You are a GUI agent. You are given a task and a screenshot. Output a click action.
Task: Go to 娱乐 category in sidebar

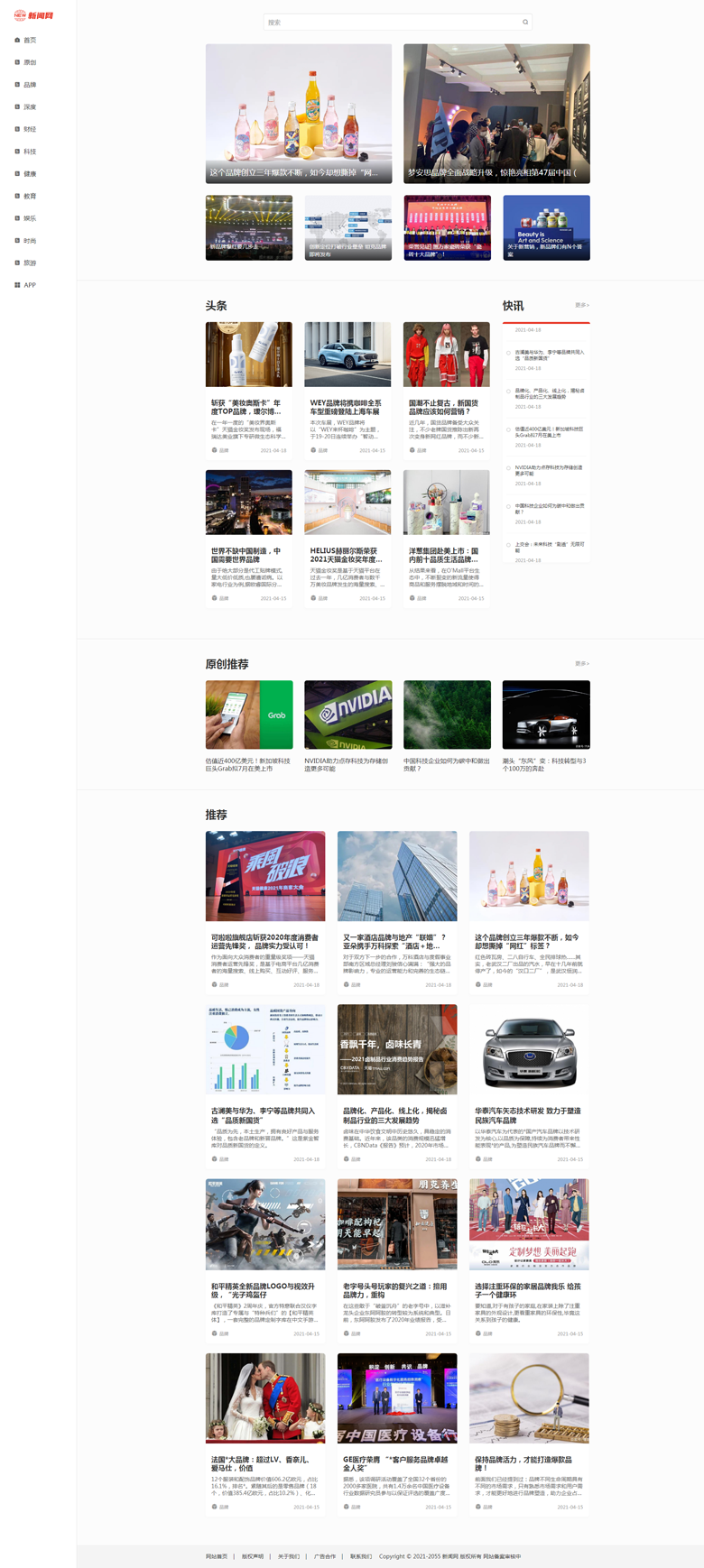click(30, 218)
